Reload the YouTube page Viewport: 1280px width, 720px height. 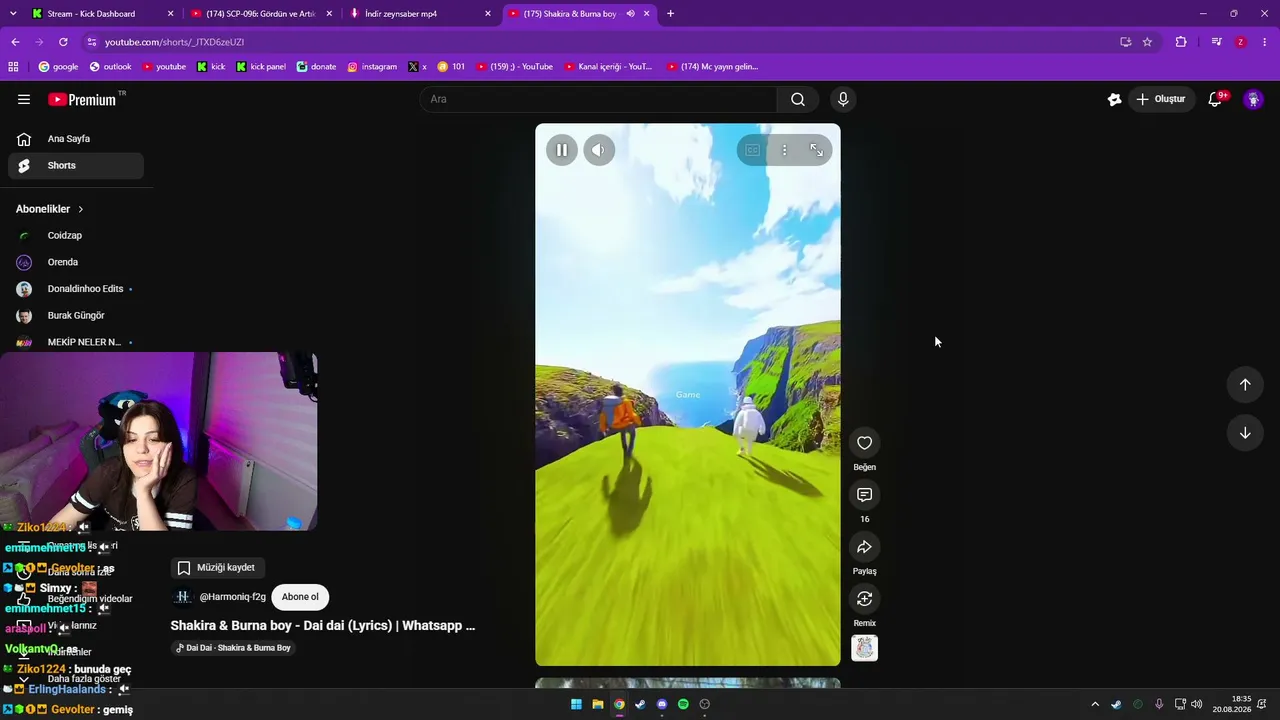pos(63,42)
